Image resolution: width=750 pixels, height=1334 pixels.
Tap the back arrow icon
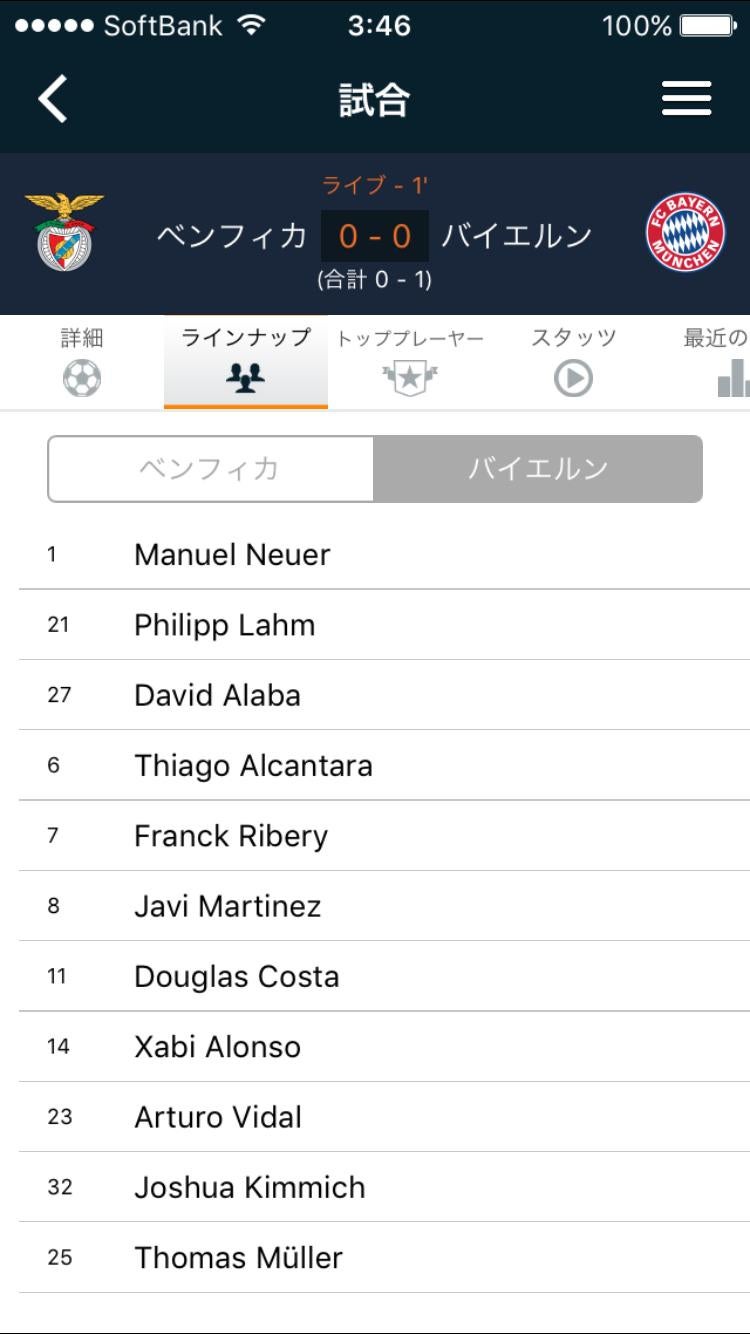(x=53, y=99)
